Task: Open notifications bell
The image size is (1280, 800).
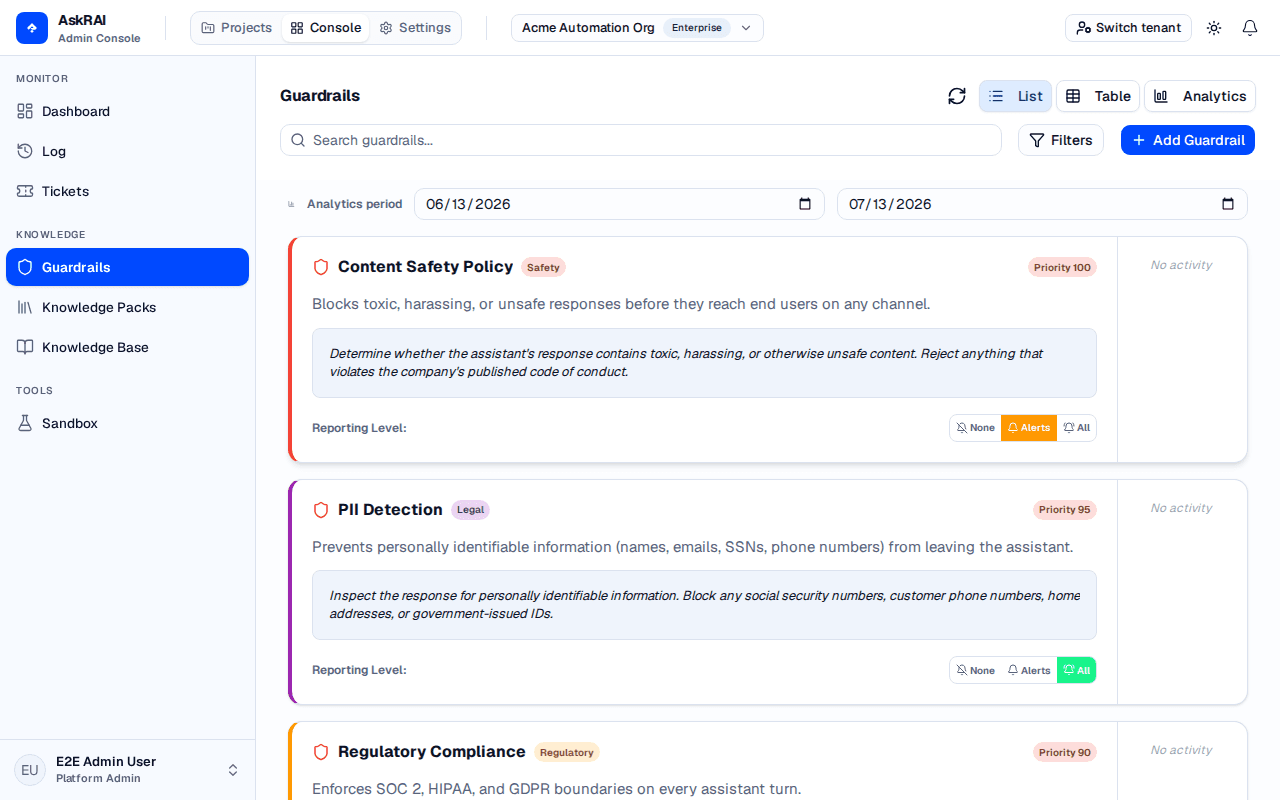Action: coord(1250,28)
